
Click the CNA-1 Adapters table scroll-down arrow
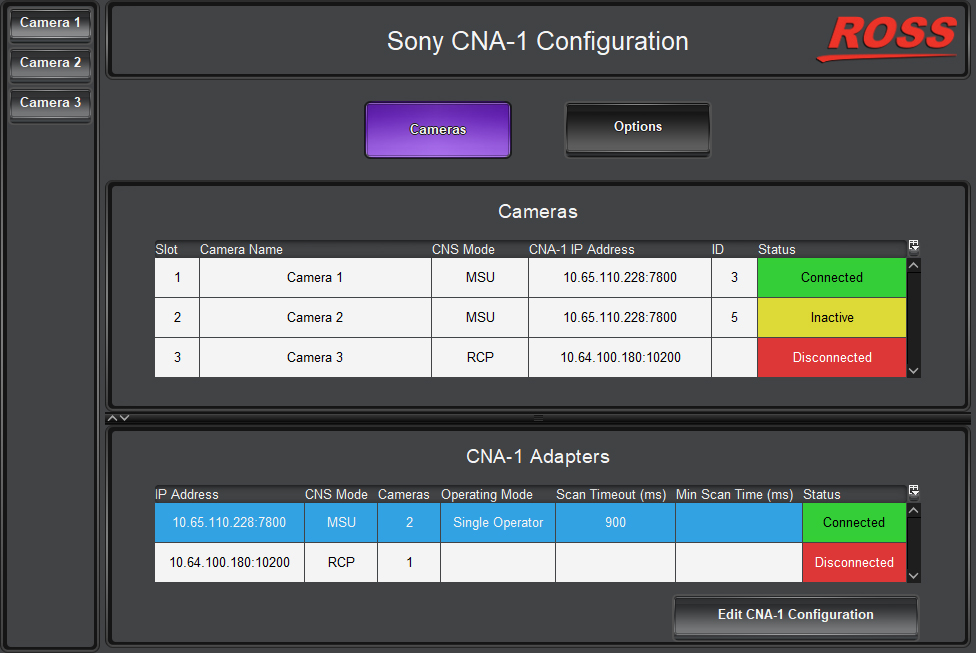(913, 575)
